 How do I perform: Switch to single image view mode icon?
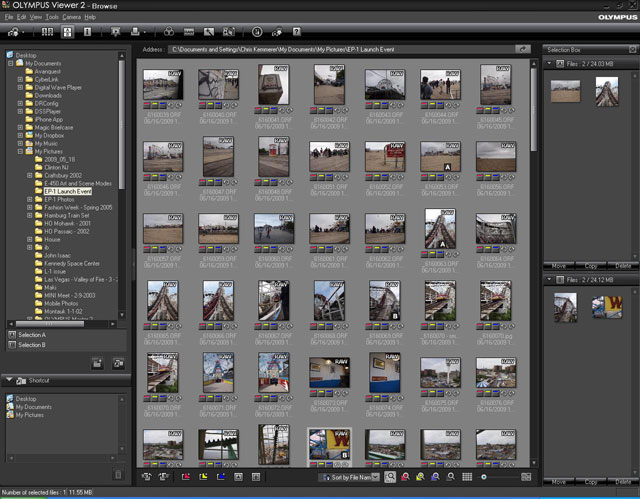click(x=87, y=32)
